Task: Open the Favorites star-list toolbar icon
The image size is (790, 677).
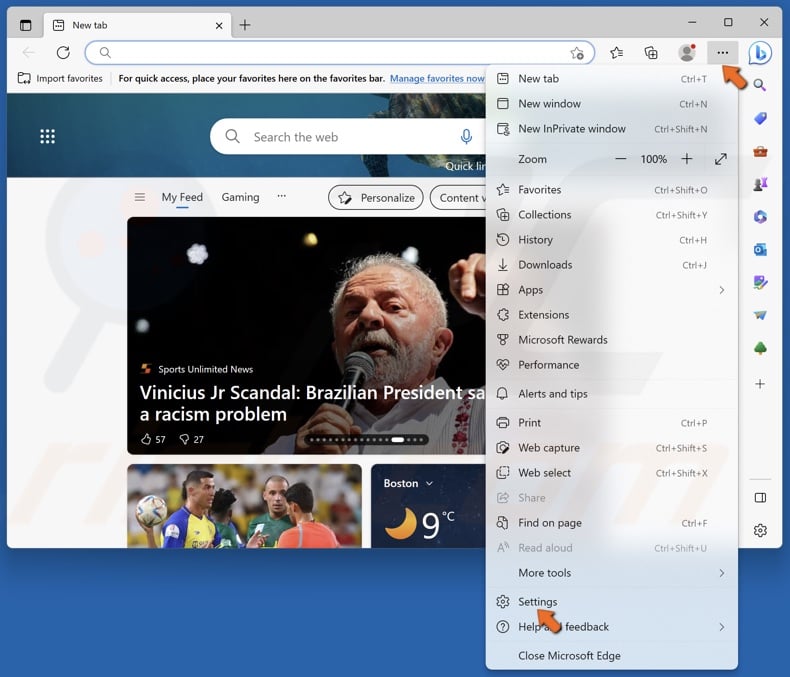Action: 616,52
